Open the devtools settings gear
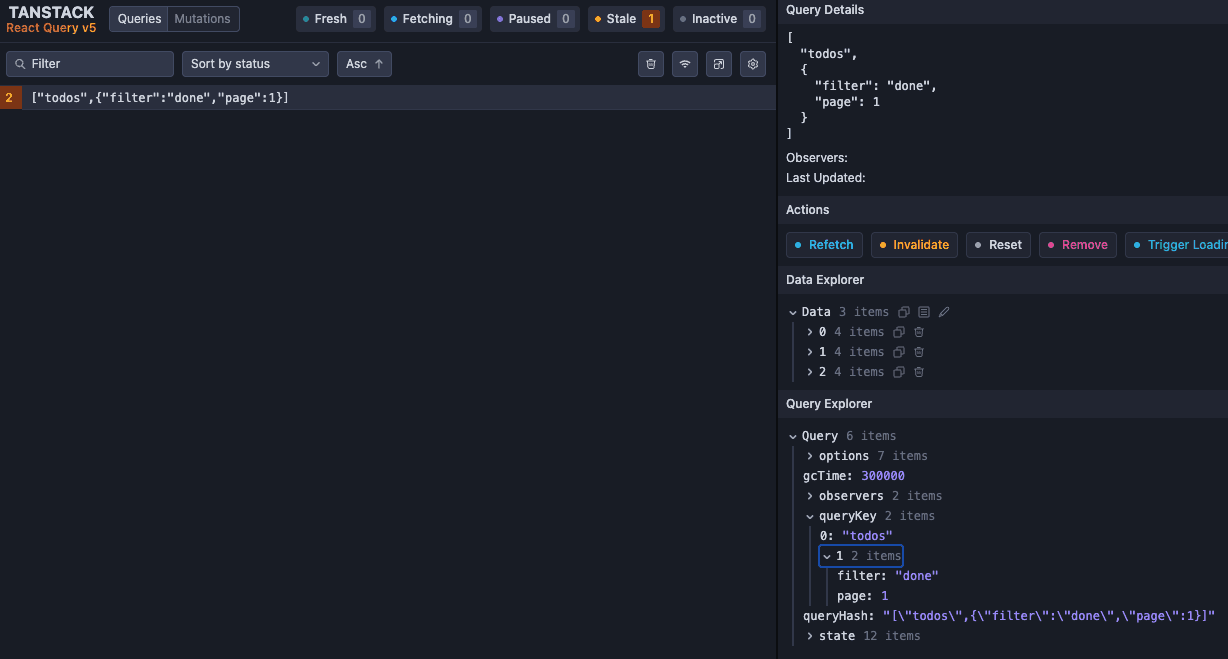 point(753,64)
